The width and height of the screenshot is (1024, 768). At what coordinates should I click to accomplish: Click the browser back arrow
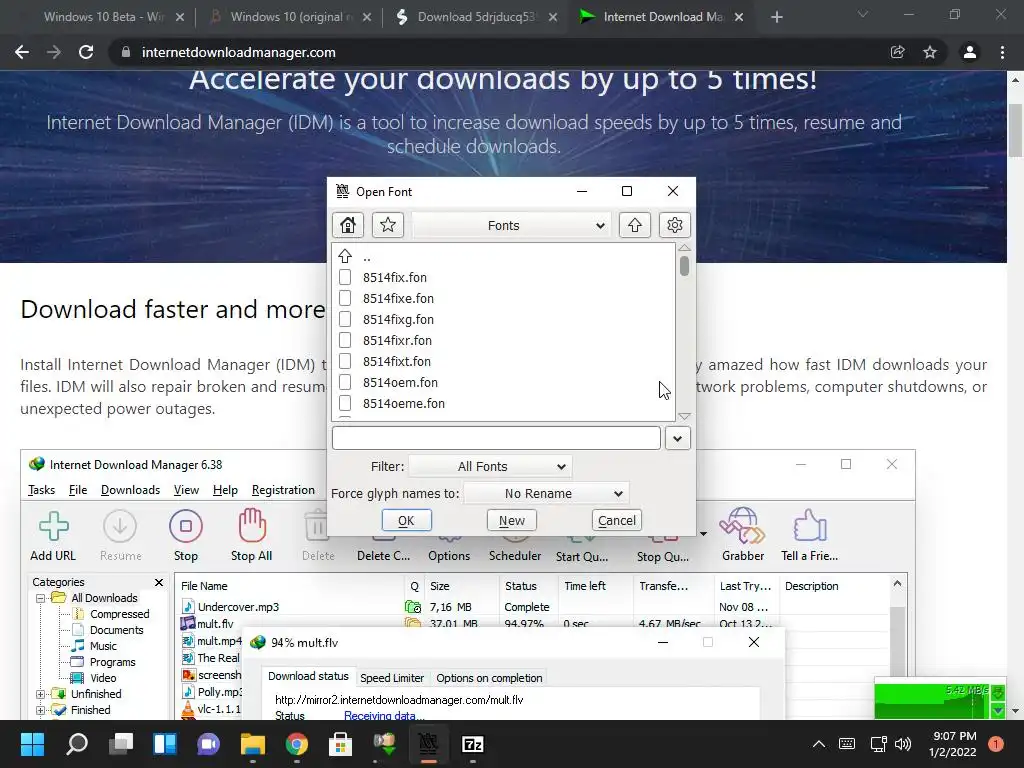click(x=22, y=52)
